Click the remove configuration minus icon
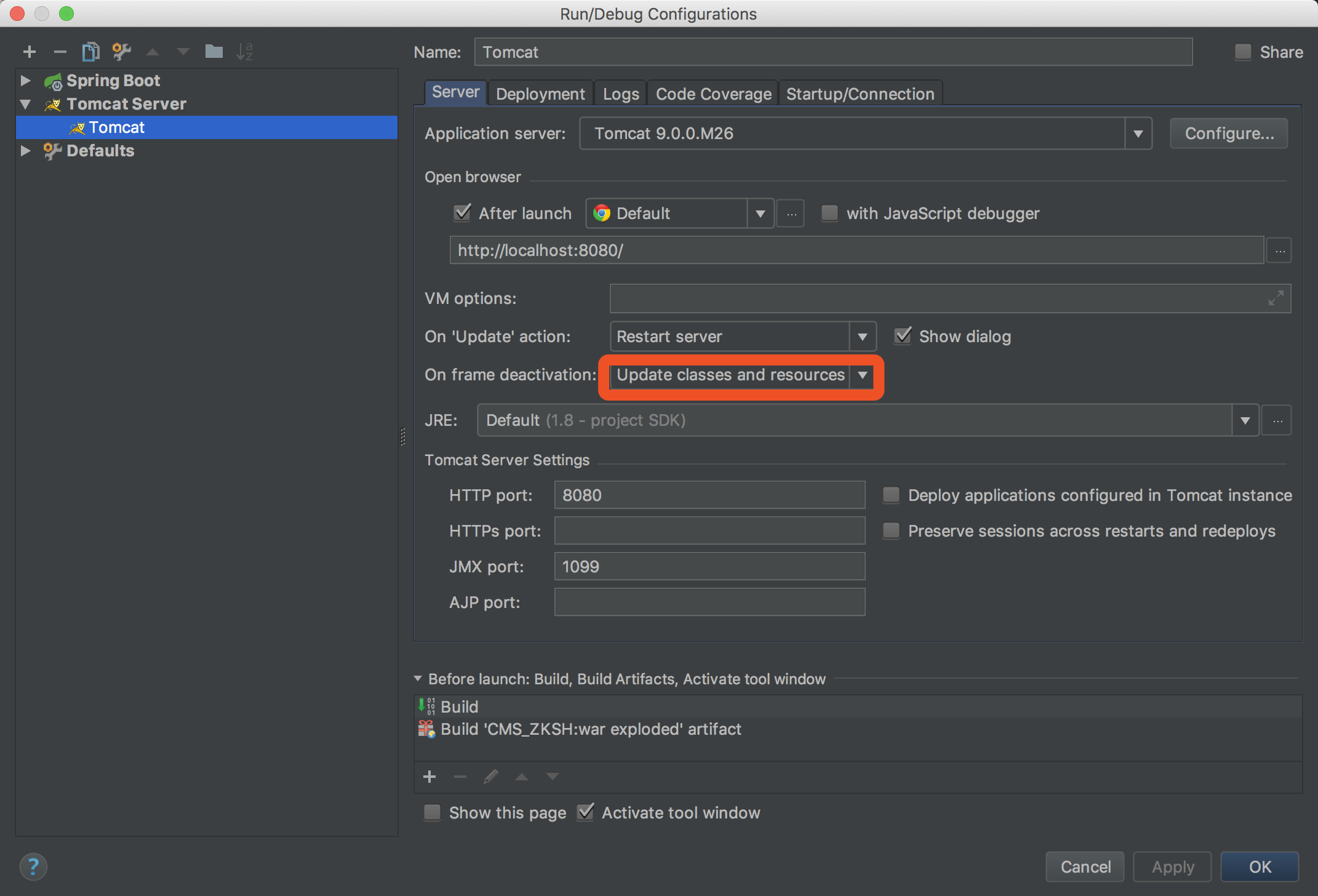 [x=60, y=52]
